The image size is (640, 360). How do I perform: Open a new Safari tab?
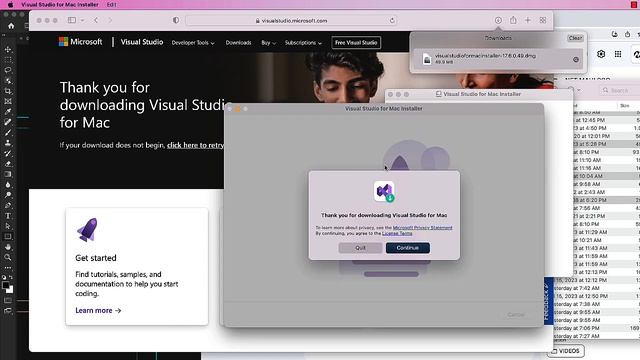coord(528,20)
